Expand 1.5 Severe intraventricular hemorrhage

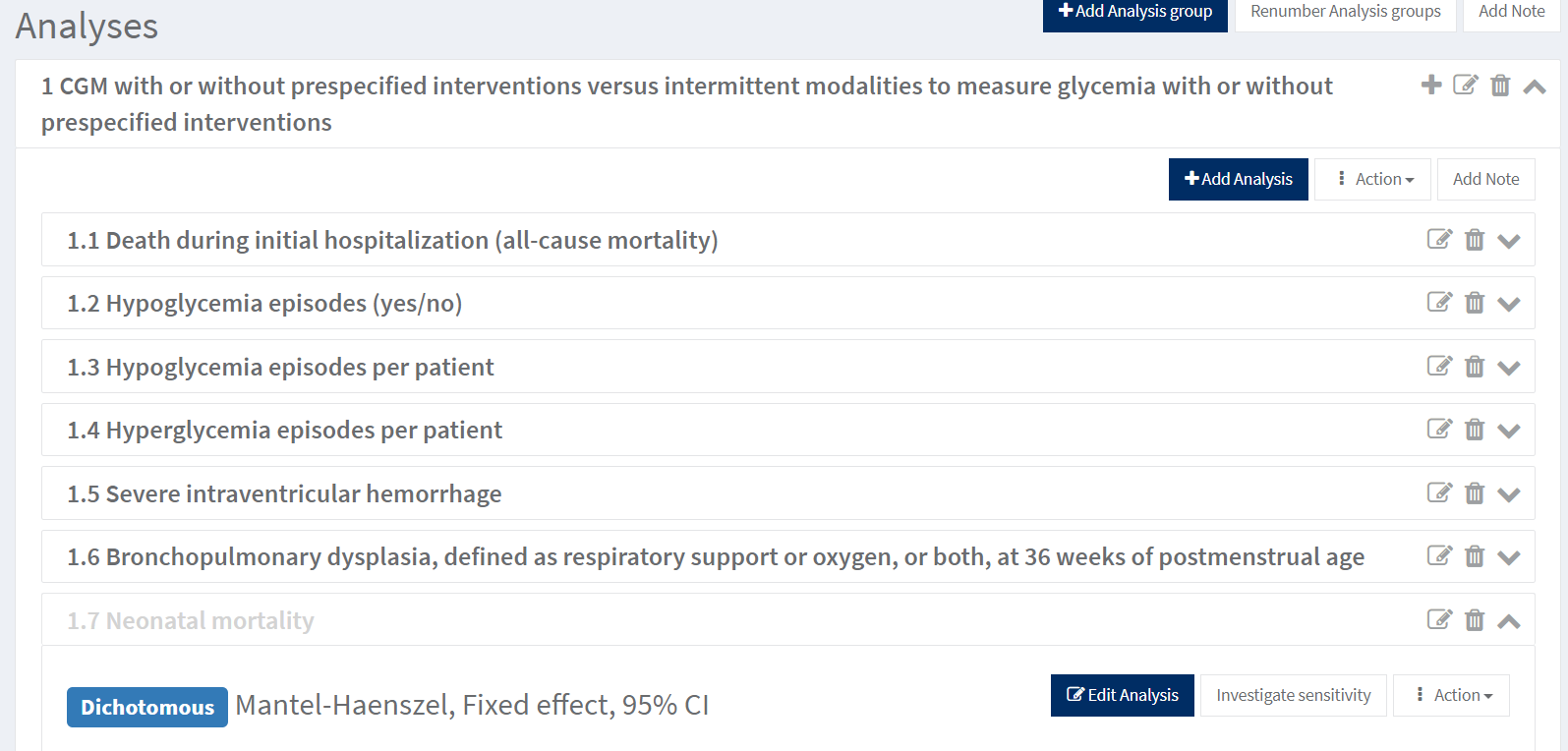click(1509, 494)
